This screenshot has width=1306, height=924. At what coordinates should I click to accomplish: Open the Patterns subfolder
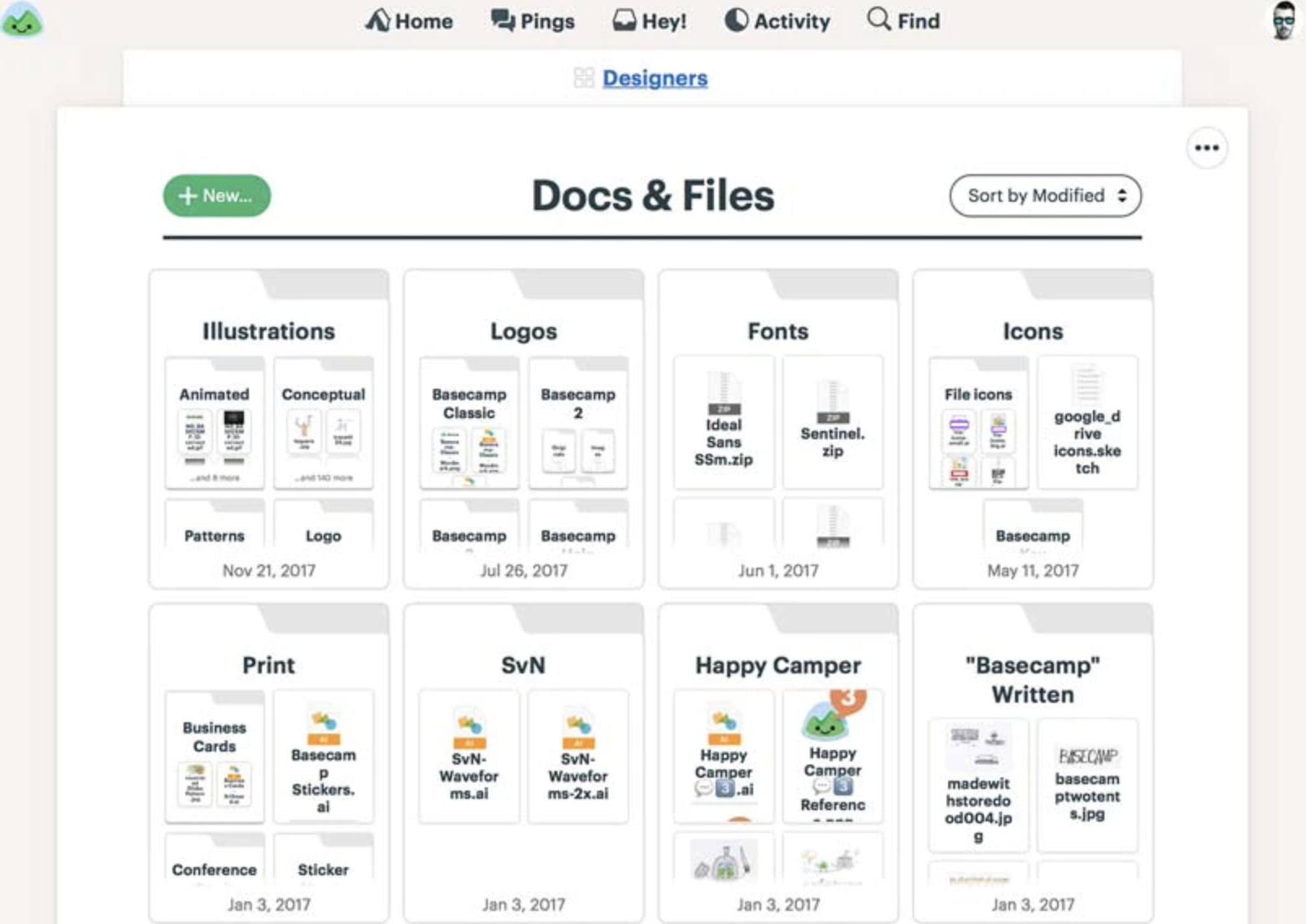[215, 526]
